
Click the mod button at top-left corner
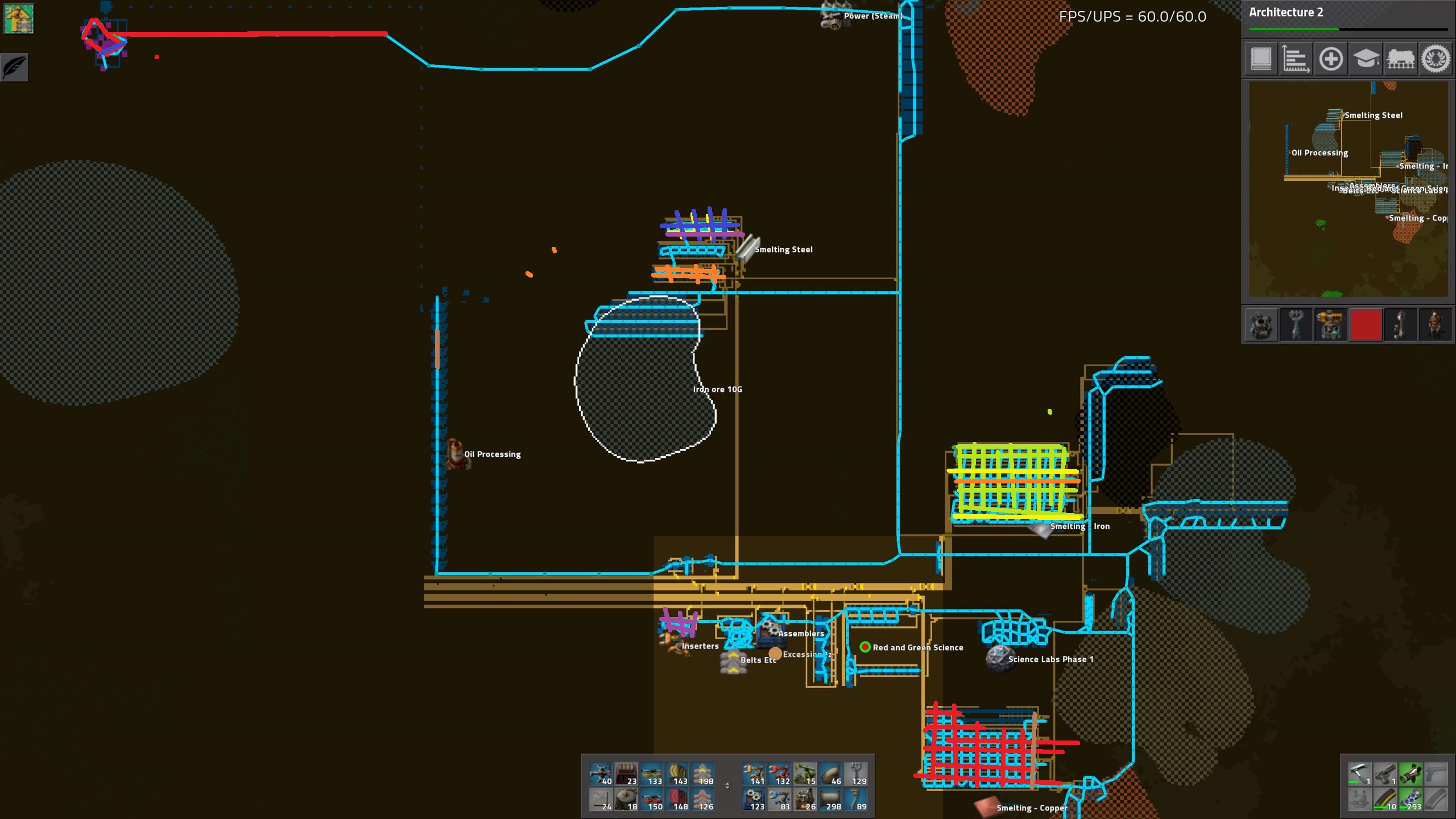point(19,18)
